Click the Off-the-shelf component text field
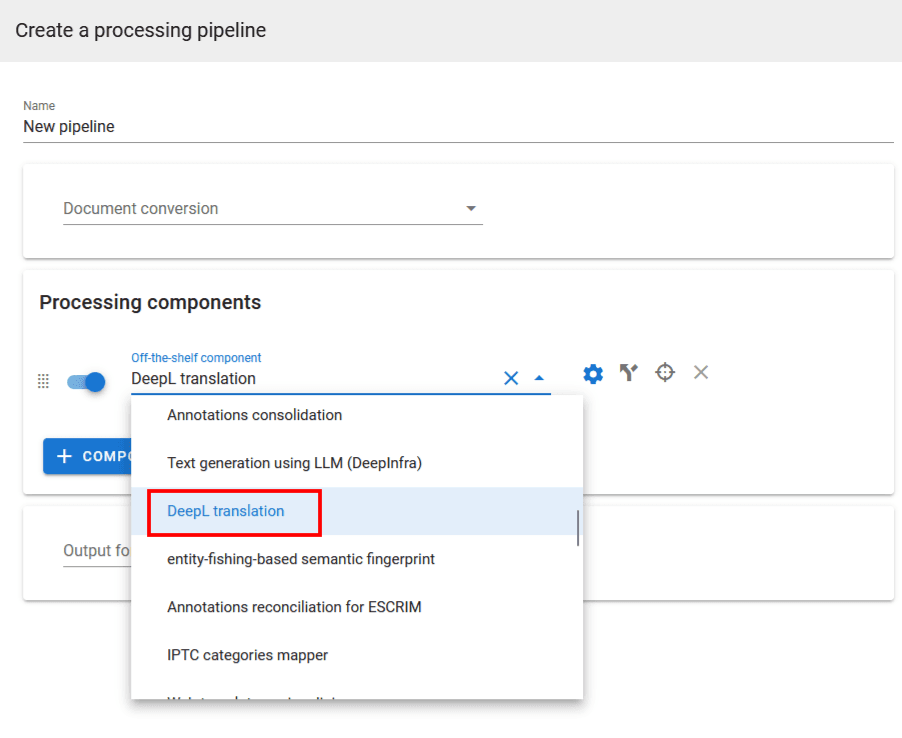 click(310, 379)
